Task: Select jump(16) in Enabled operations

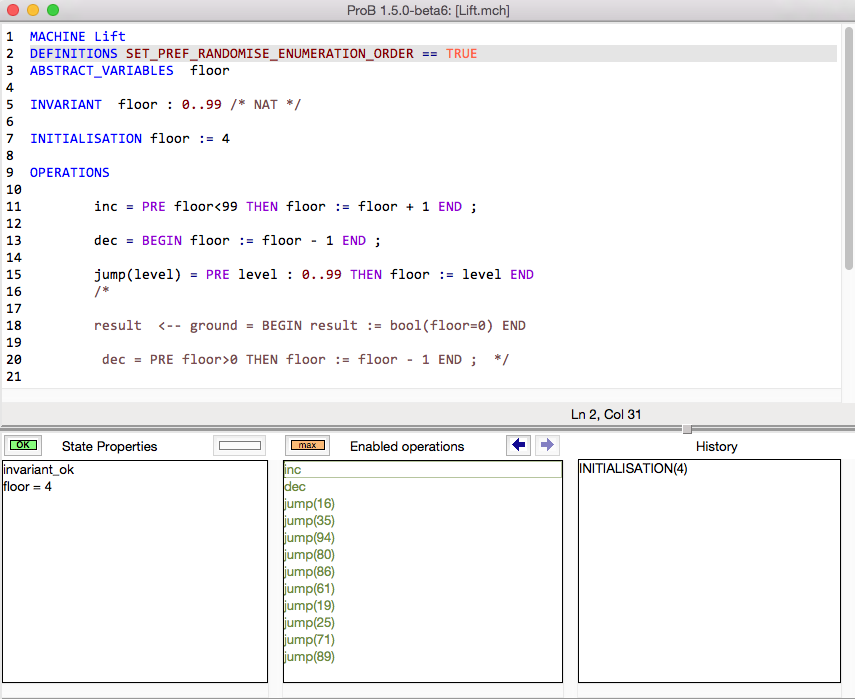Action: click(309, 504)
